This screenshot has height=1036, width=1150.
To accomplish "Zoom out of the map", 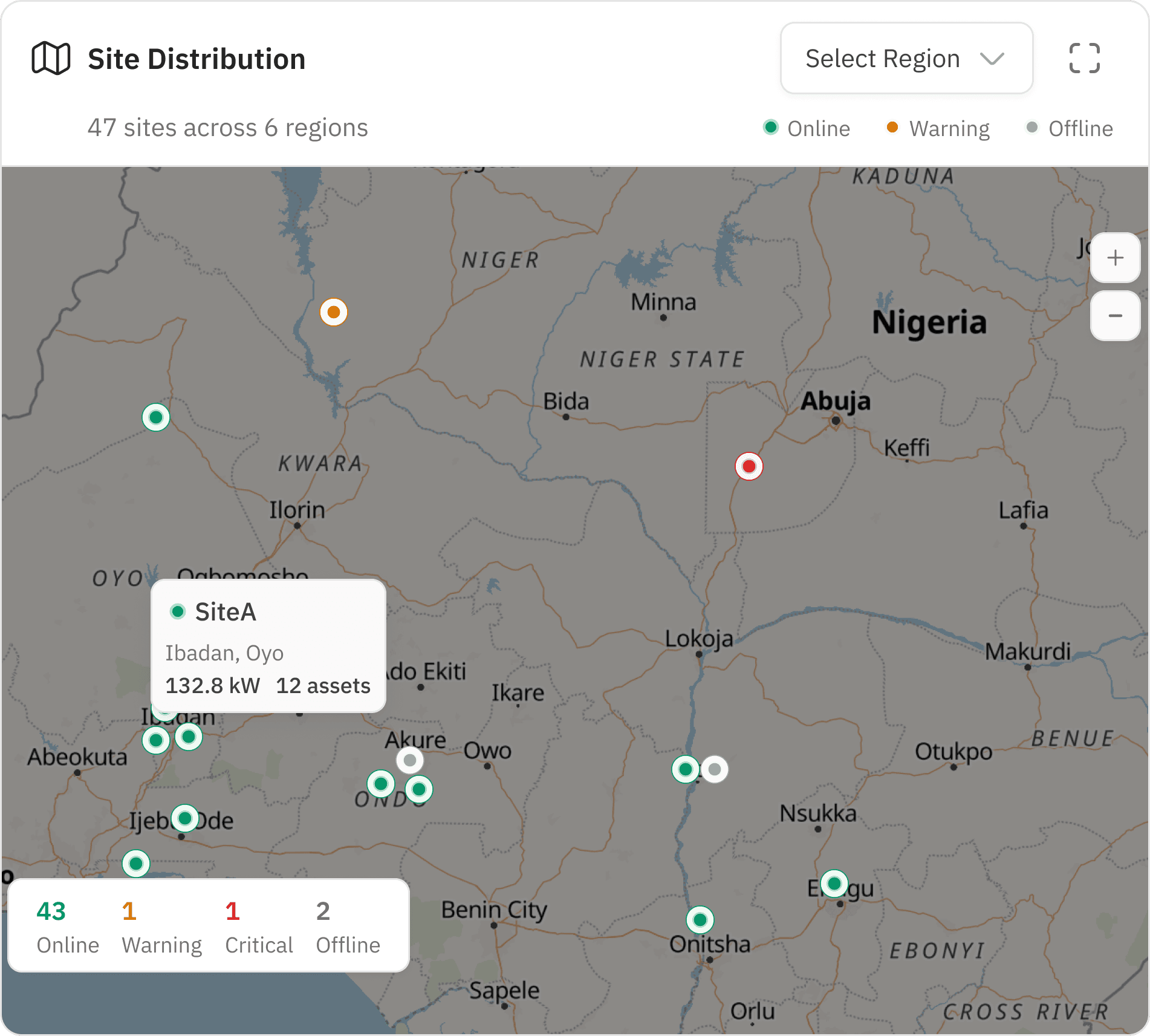I will pyautogui.click(x=1115, y=316).
